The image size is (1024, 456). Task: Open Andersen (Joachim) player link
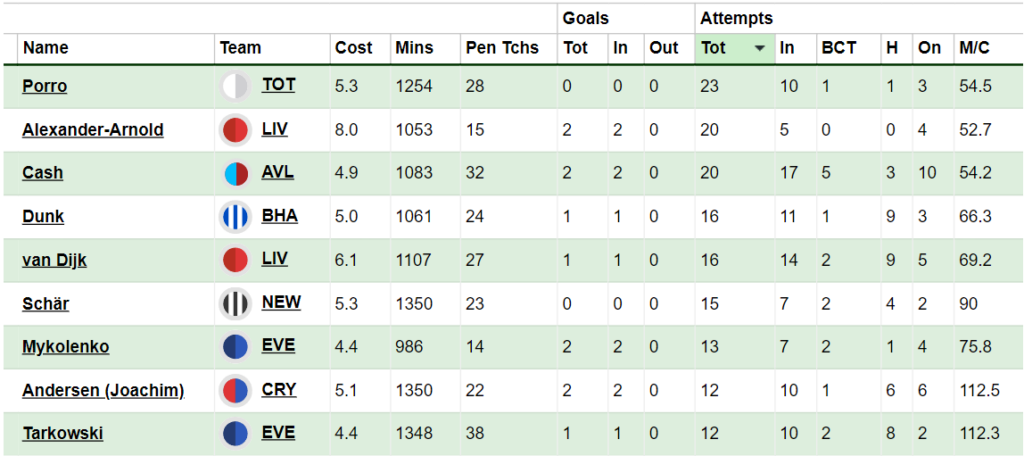103,390
